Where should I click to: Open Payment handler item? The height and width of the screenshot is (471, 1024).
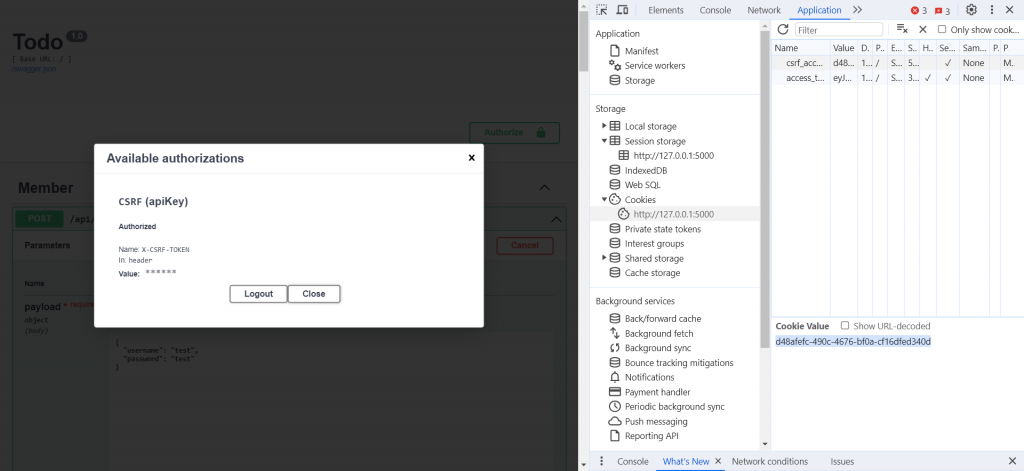click(x=657, y=392)
